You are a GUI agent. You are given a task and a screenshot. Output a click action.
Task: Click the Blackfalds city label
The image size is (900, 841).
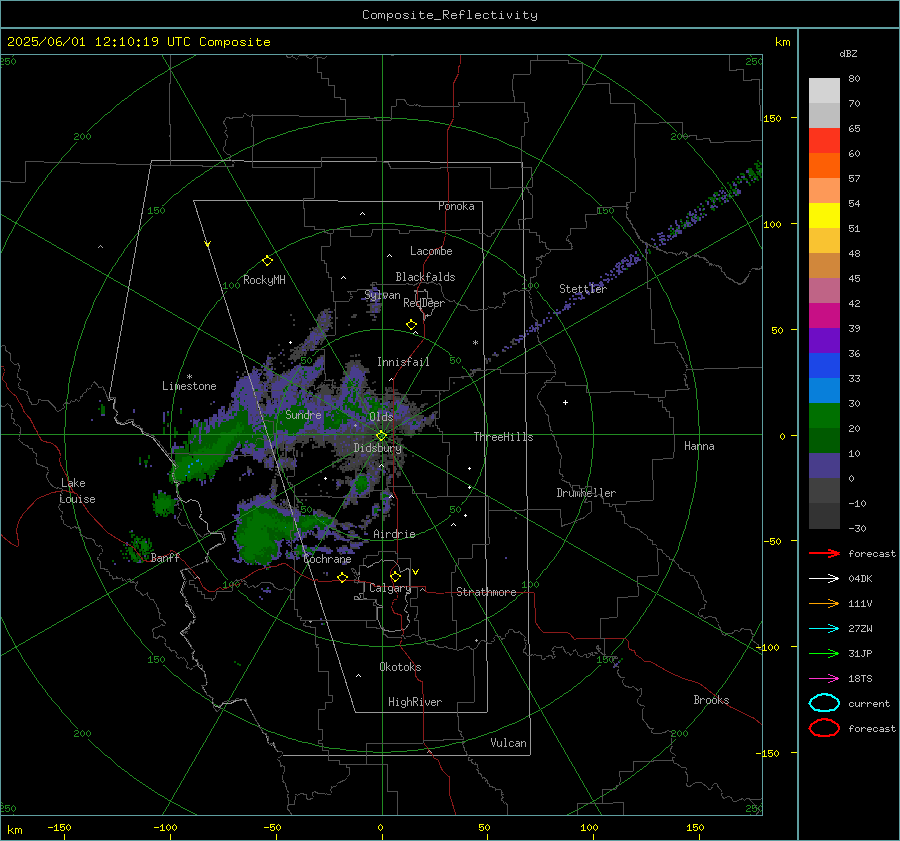[425, 277]
